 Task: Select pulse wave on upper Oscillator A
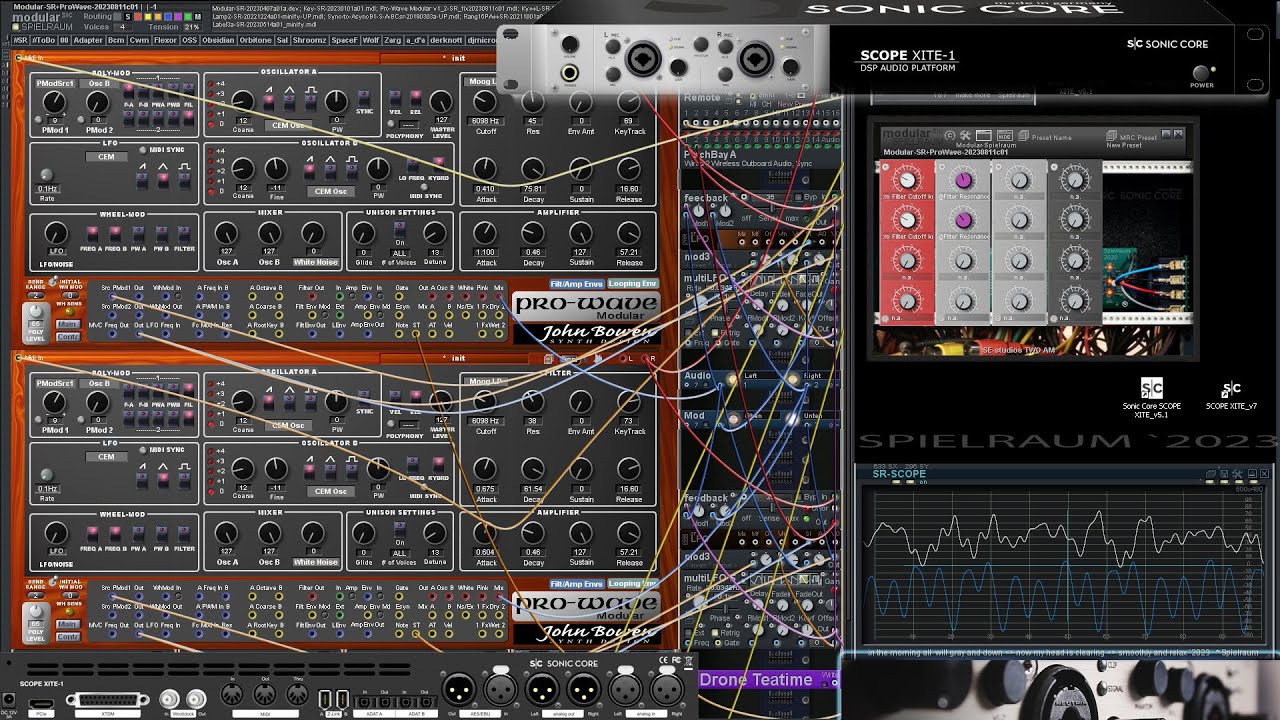[311, 101]
